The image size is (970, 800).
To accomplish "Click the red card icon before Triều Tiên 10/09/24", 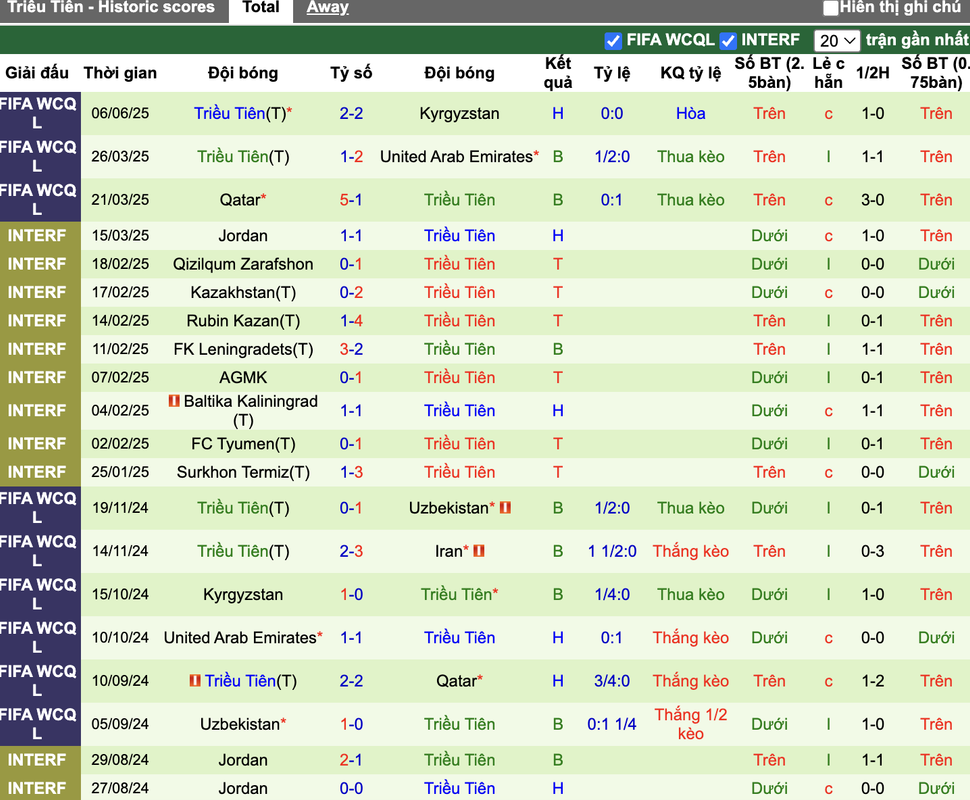I will 195,681.
